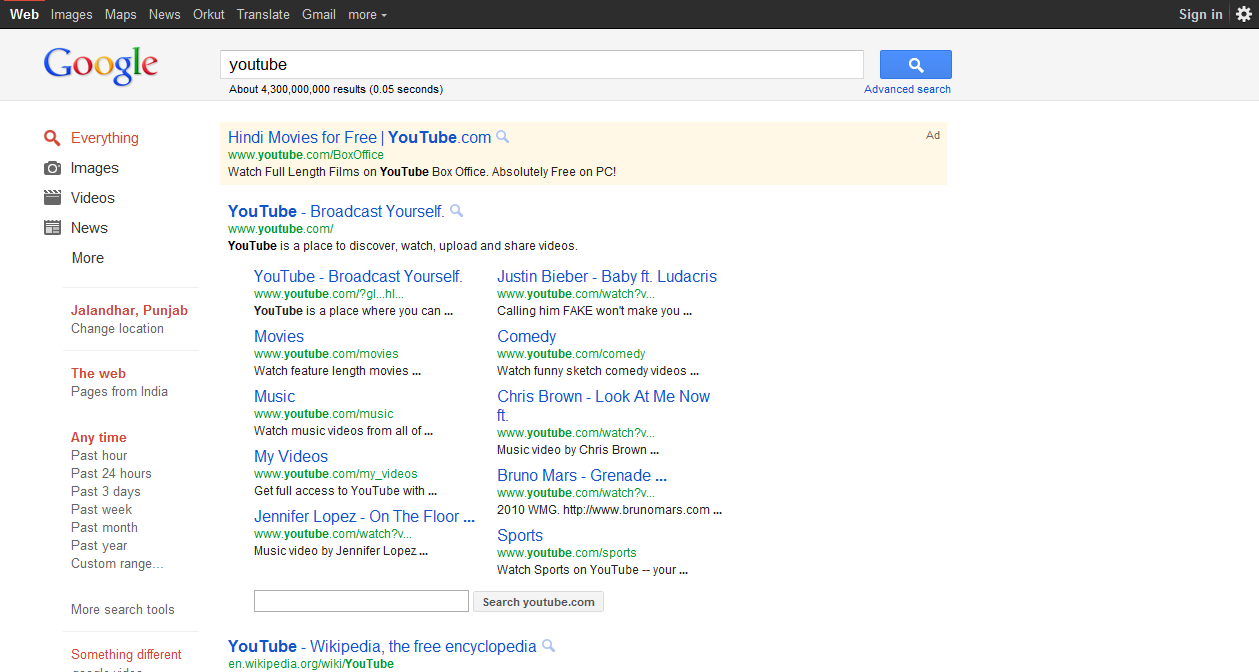Open instant preview for the ad
The width and height of the screenshot is (1259, 672).
point(502,137)
